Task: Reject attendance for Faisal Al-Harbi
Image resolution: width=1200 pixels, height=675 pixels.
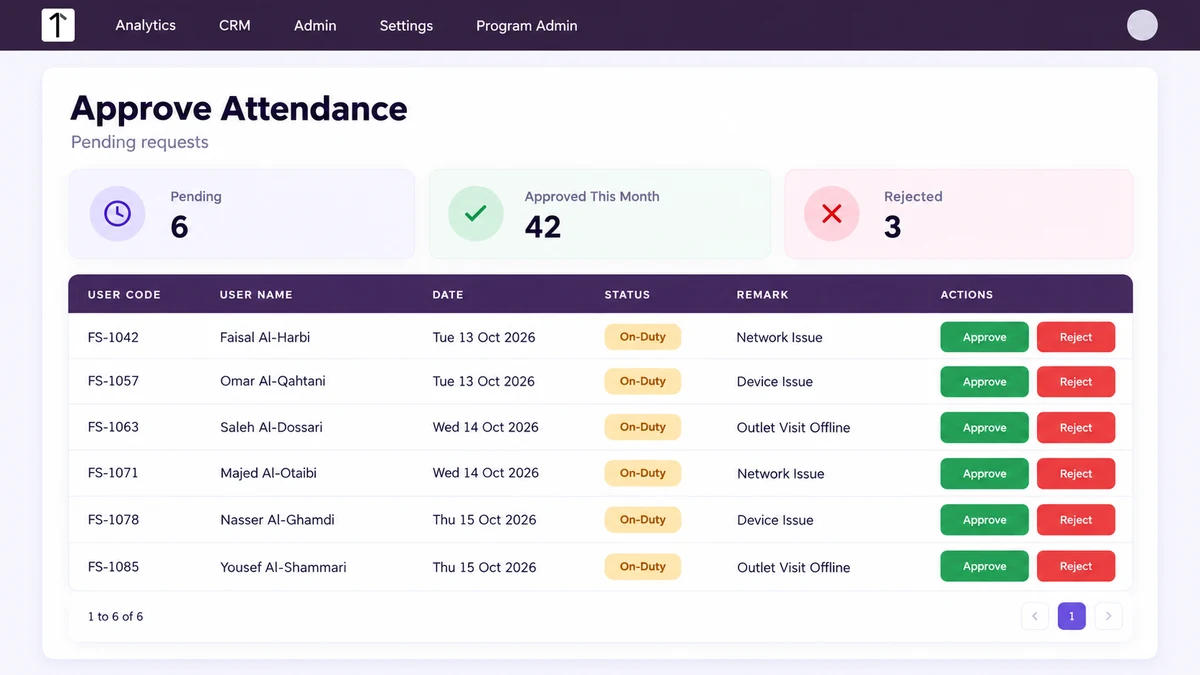Action: coord(1076,337)
